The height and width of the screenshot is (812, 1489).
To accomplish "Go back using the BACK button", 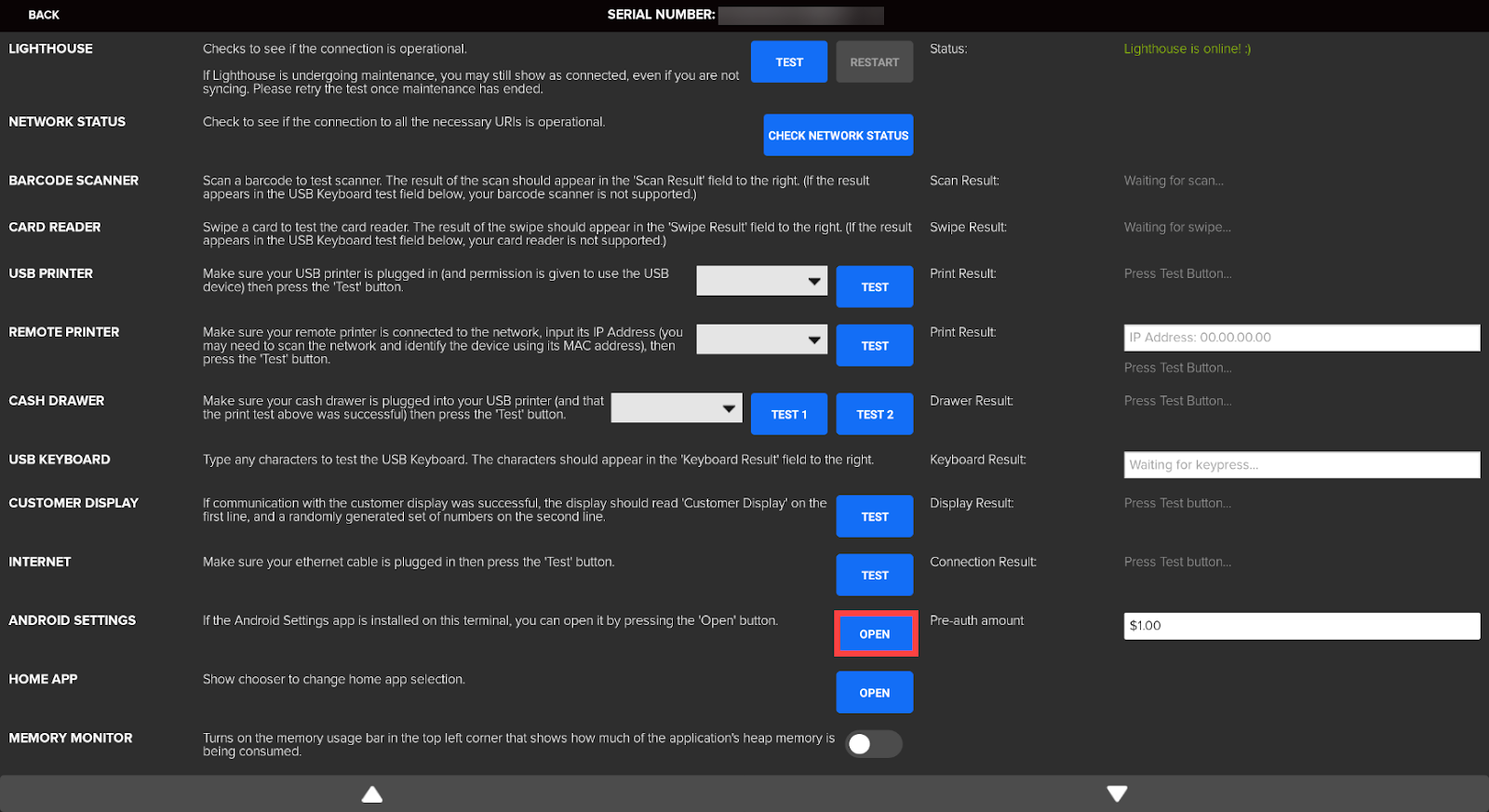I will pos(44,15).
